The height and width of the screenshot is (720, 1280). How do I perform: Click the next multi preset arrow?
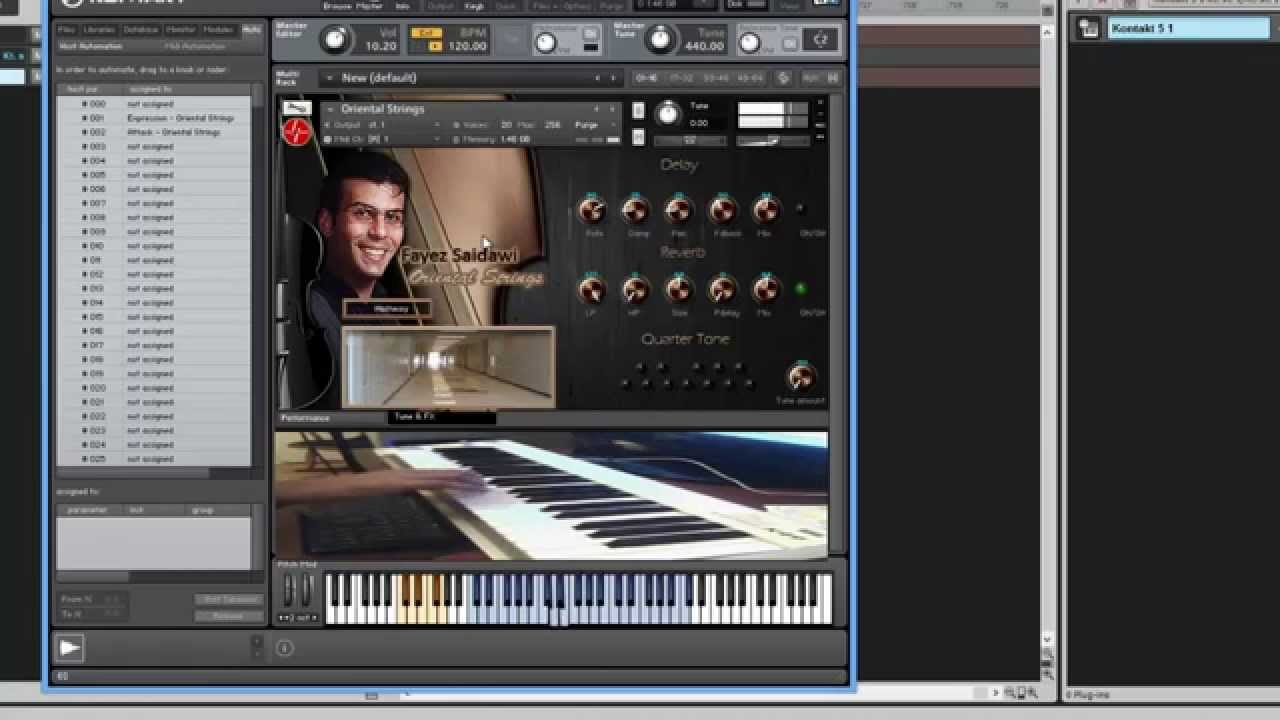[612, 78]
